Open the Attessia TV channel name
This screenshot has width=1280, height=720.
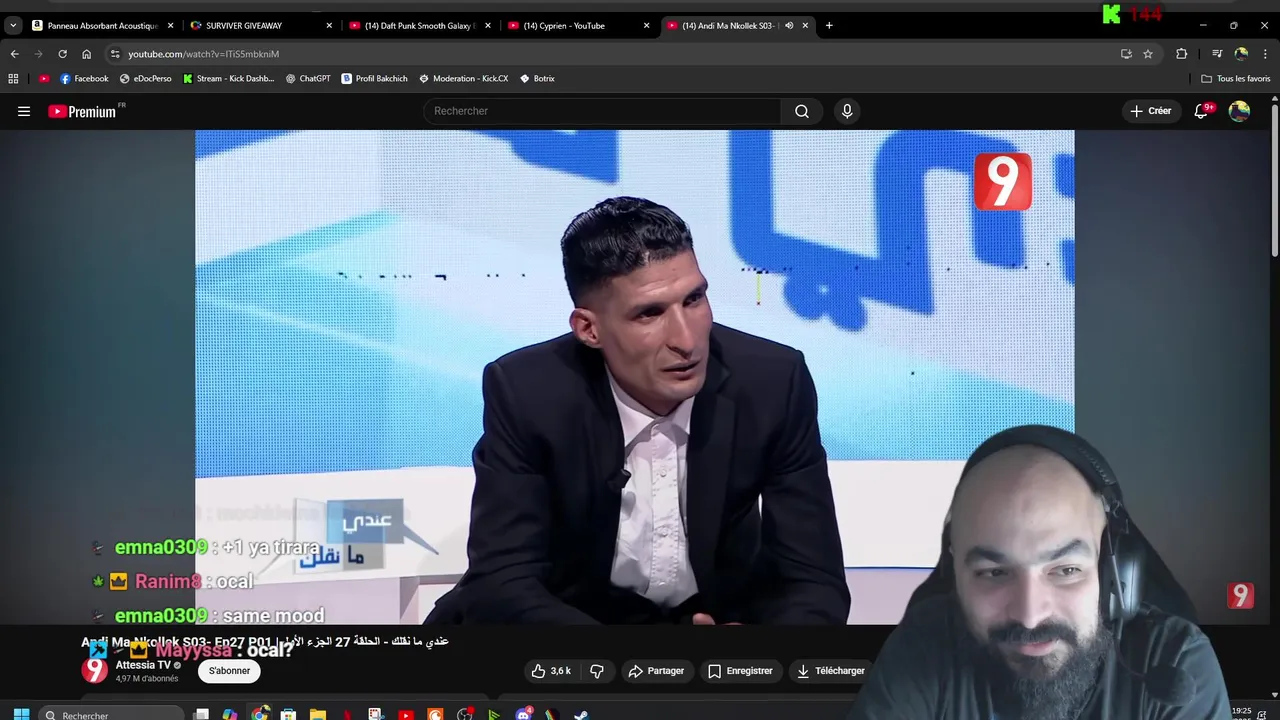(143, 665)
